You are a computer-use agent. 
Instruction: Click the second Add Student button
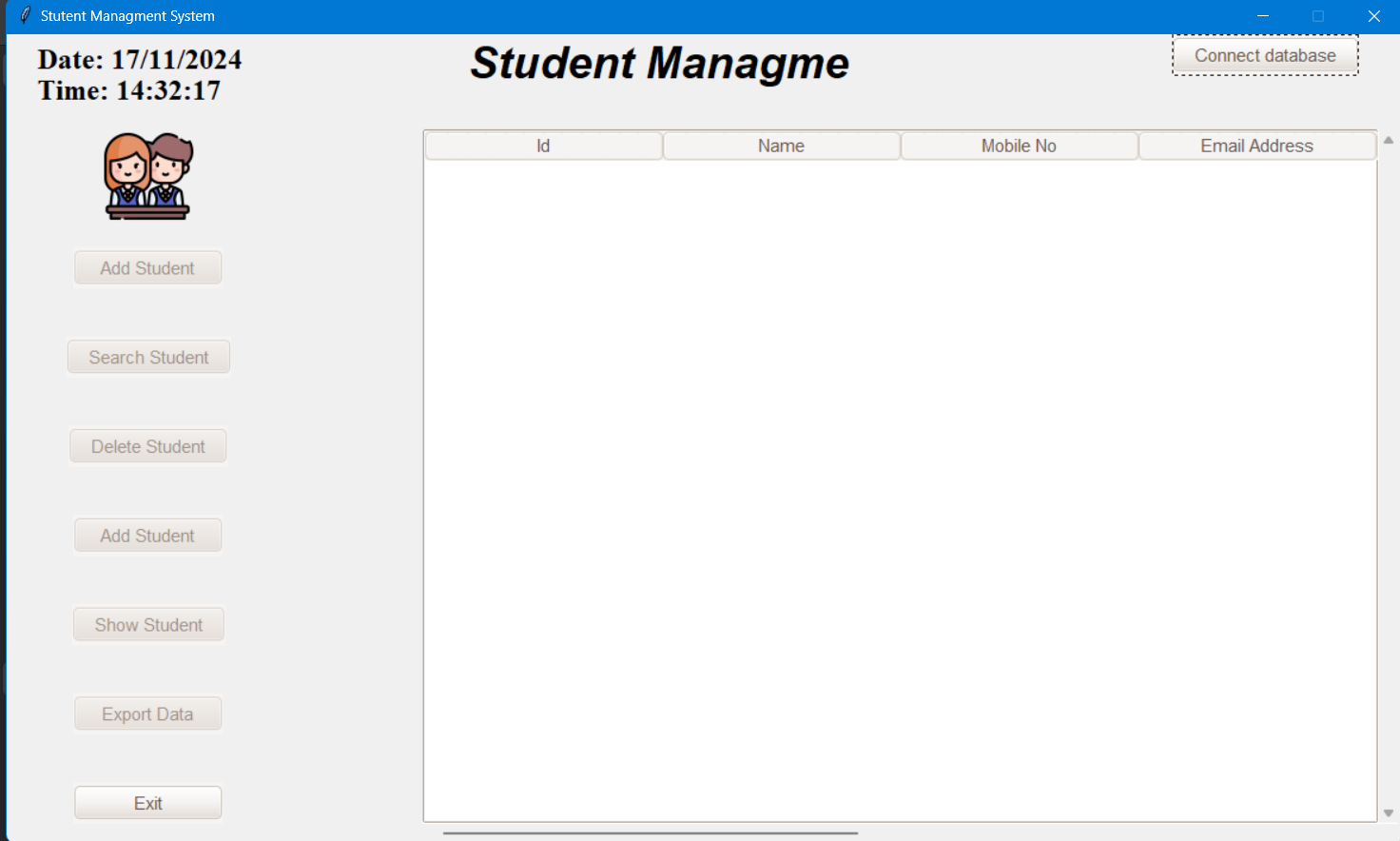(x=147, y=535)
